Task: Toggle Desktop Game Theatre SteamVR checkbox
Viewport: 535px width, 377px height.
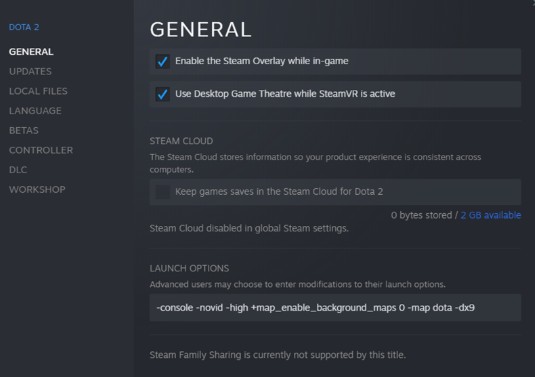Action: coord(162,94)
